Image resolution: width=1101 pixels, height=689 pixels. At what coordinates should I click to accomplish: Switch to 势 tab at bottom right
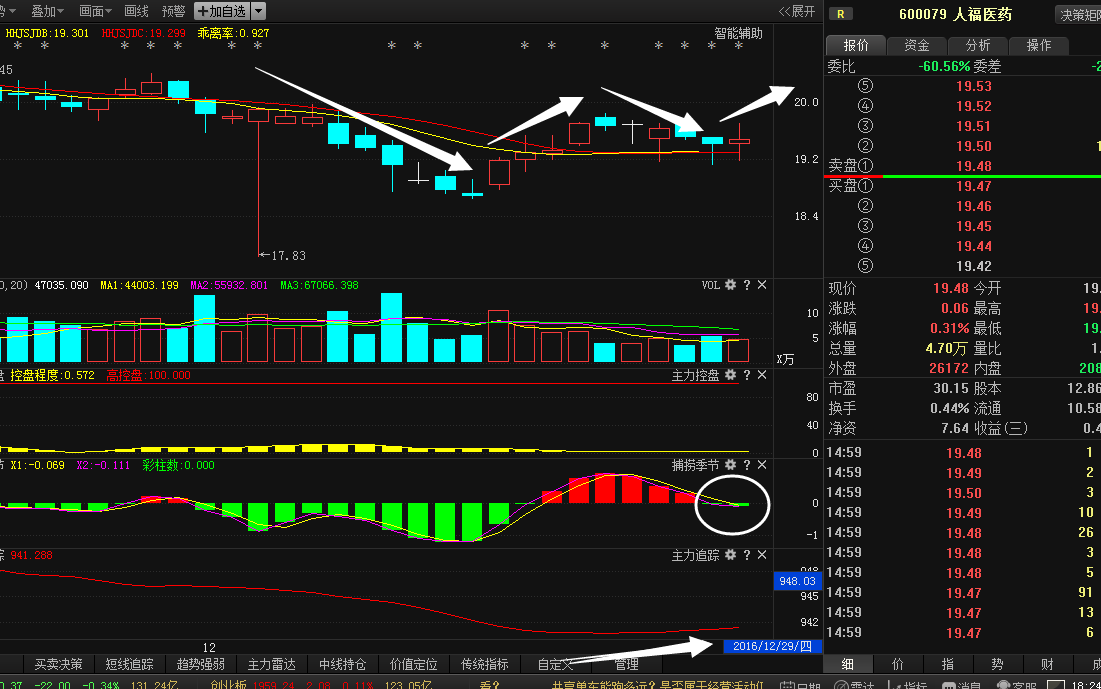(997, 664)
